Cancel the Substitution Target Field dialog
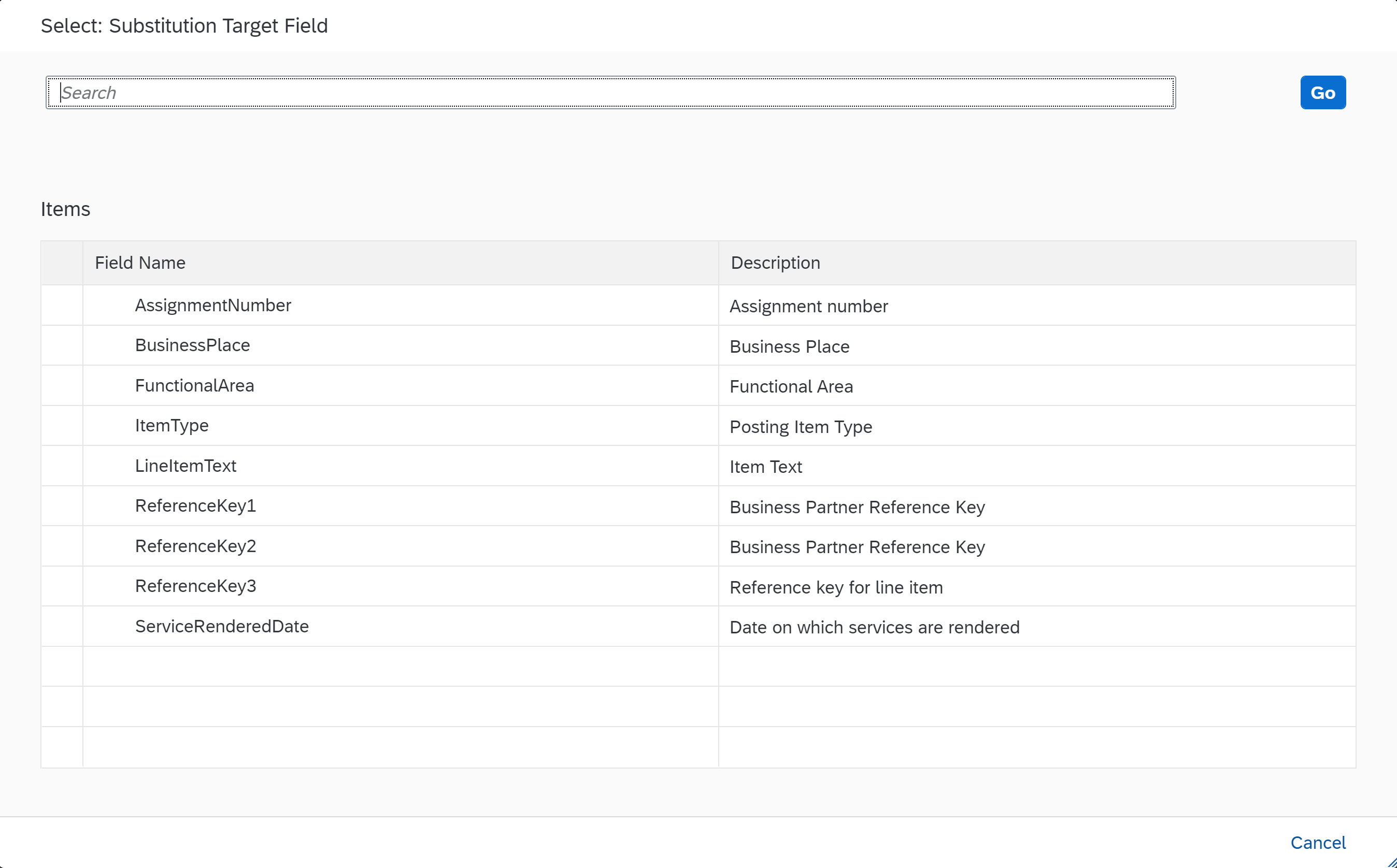This screenshot has height=868, width=1397. point(1318,842)
